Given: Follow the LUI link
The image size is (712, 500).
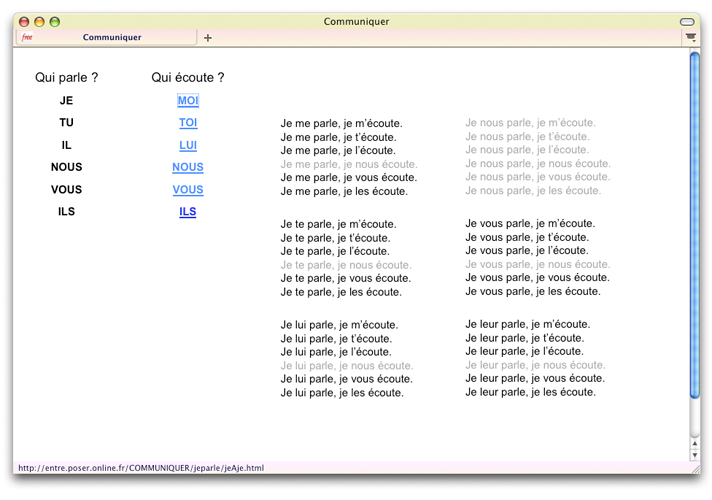Looking at the screenshot, I should 188,145.
